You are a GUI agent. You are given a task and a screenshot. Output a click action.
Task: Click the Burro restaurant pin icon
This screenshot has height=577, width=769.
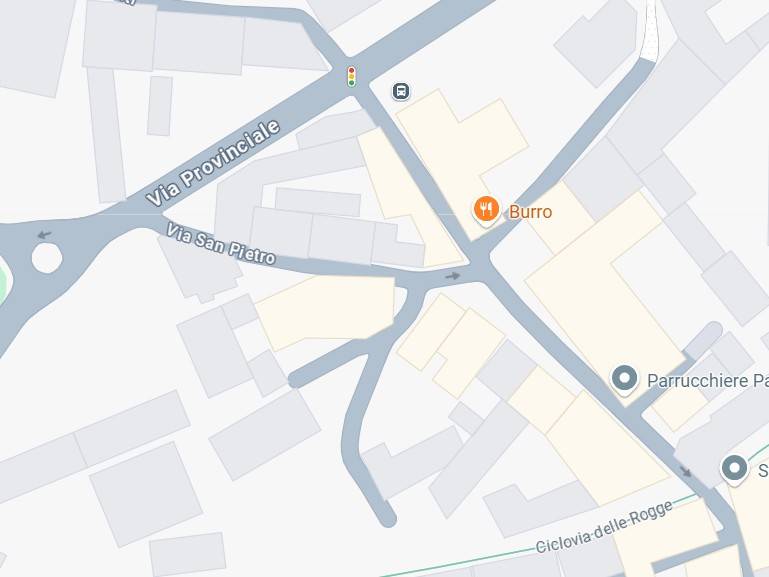487,210
